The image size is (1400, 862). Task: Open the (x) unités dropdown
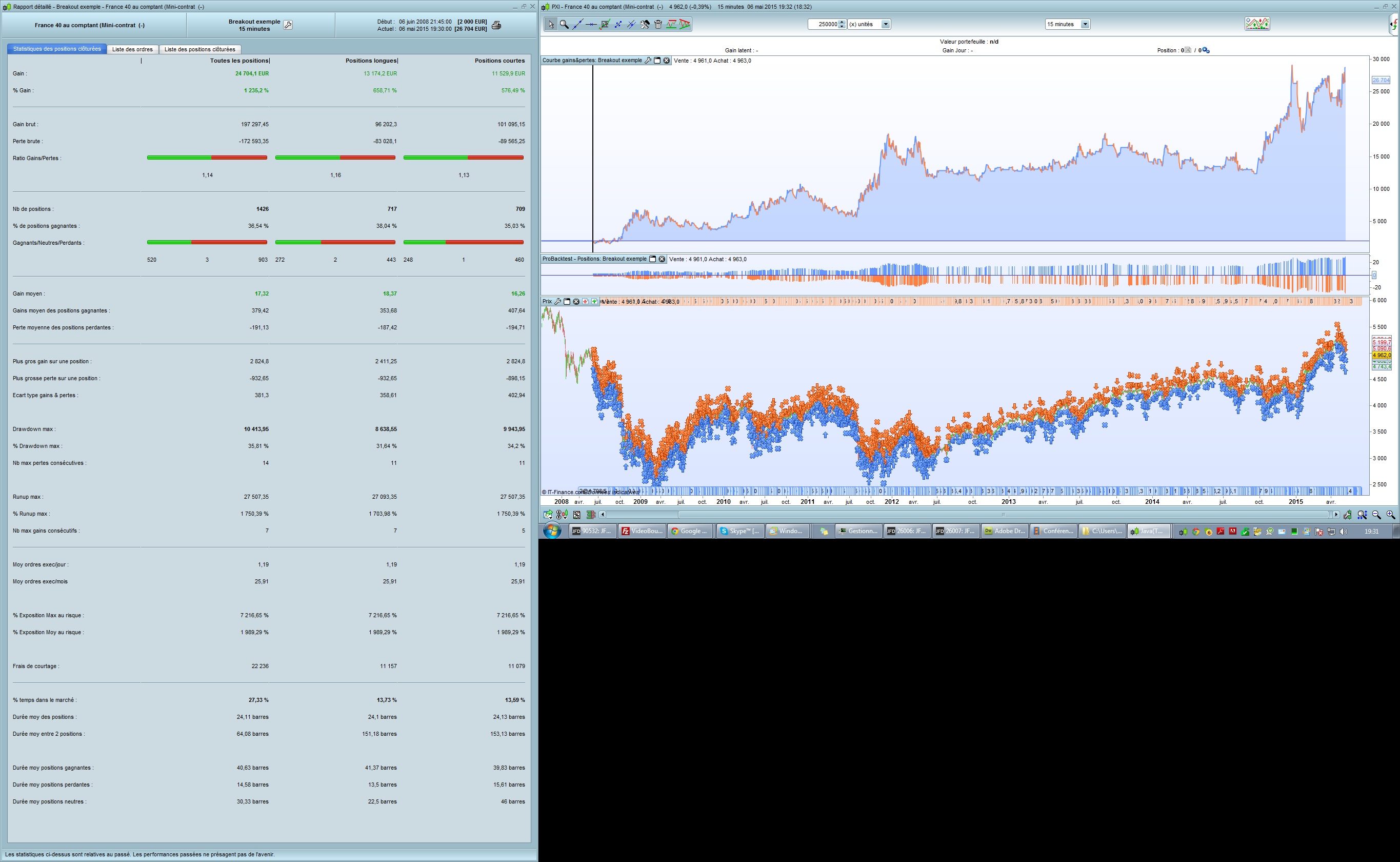pos(886,24)
